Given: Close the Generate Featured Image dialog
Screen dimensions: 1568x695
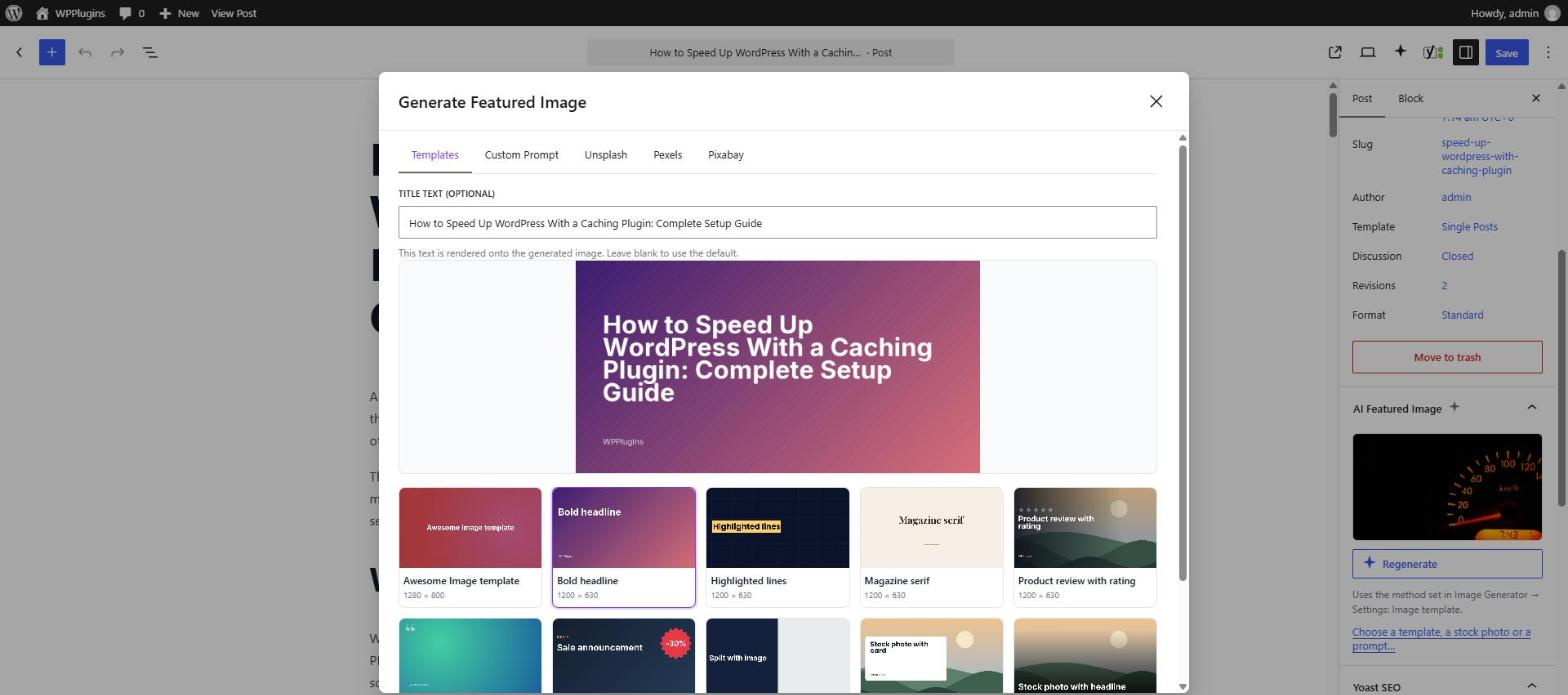Looking at the screenshot, I should tap(1156, 101).
